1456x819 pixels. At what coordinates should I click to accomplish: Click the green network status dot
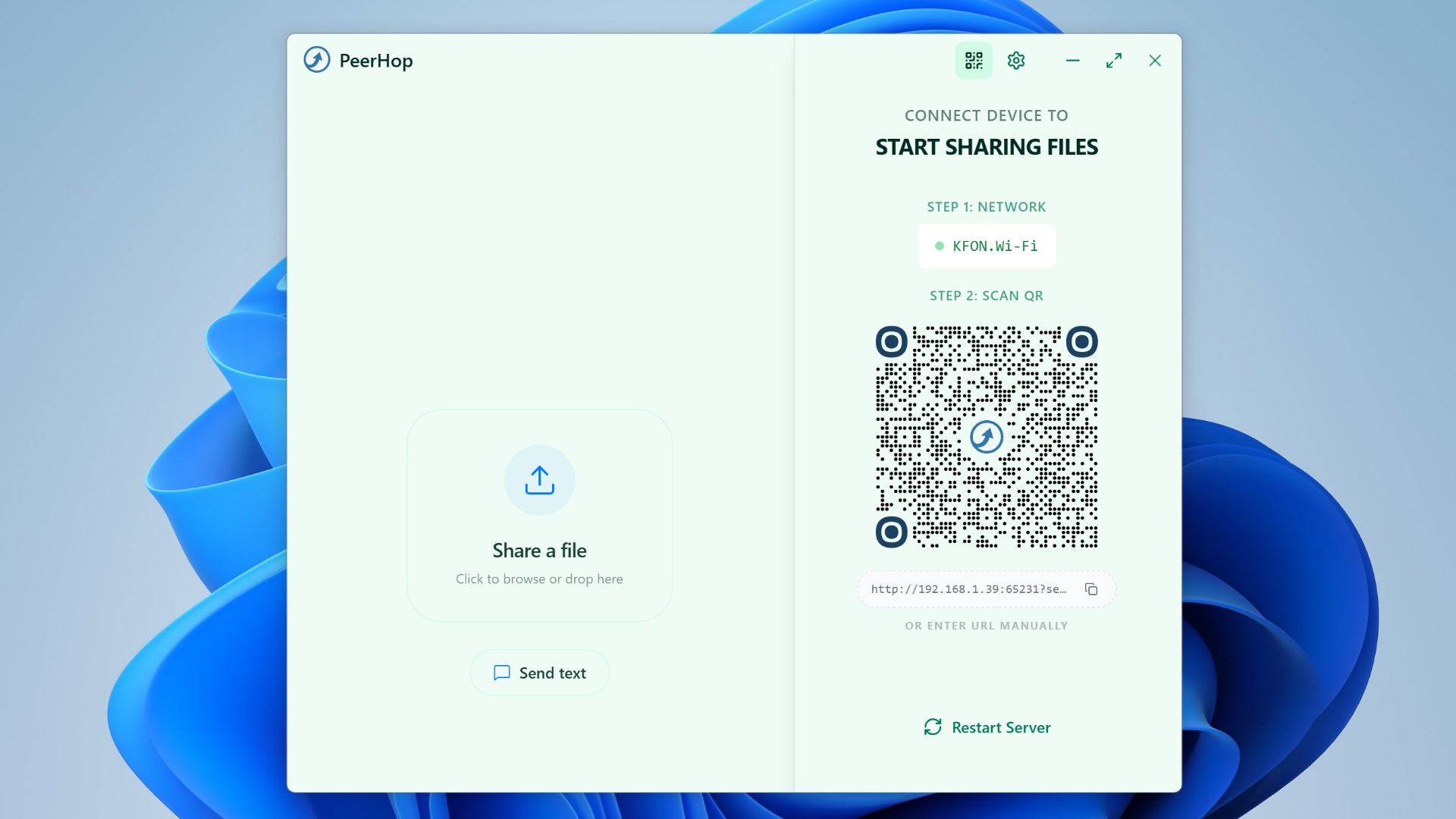[x=940, y=246]
